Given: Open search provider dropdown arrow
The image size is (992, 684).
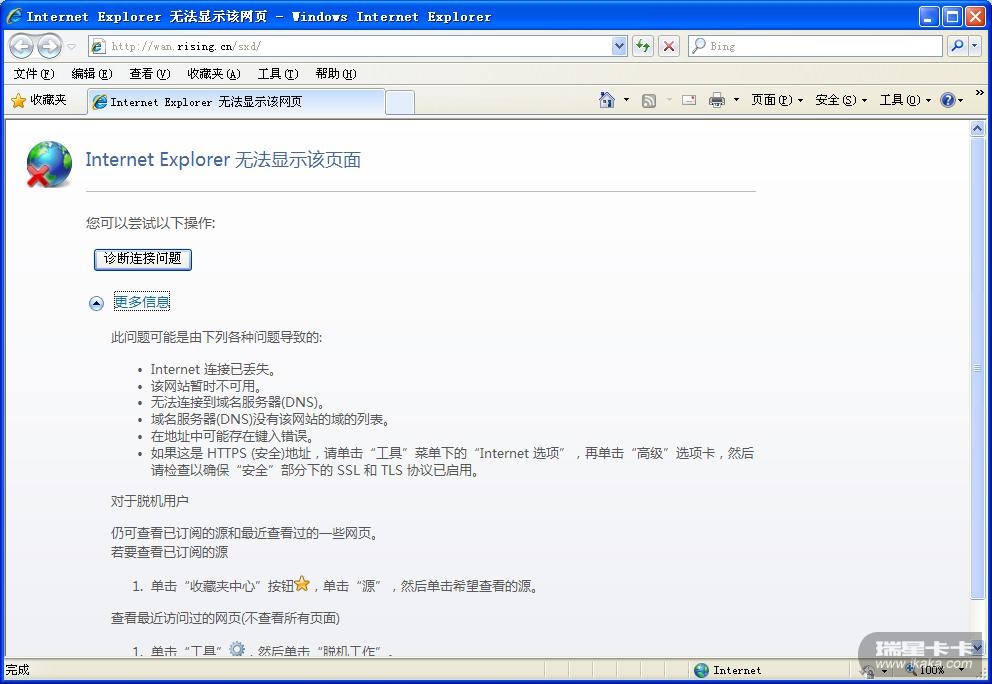Looking at the screenshot, I should coord(975,46).
